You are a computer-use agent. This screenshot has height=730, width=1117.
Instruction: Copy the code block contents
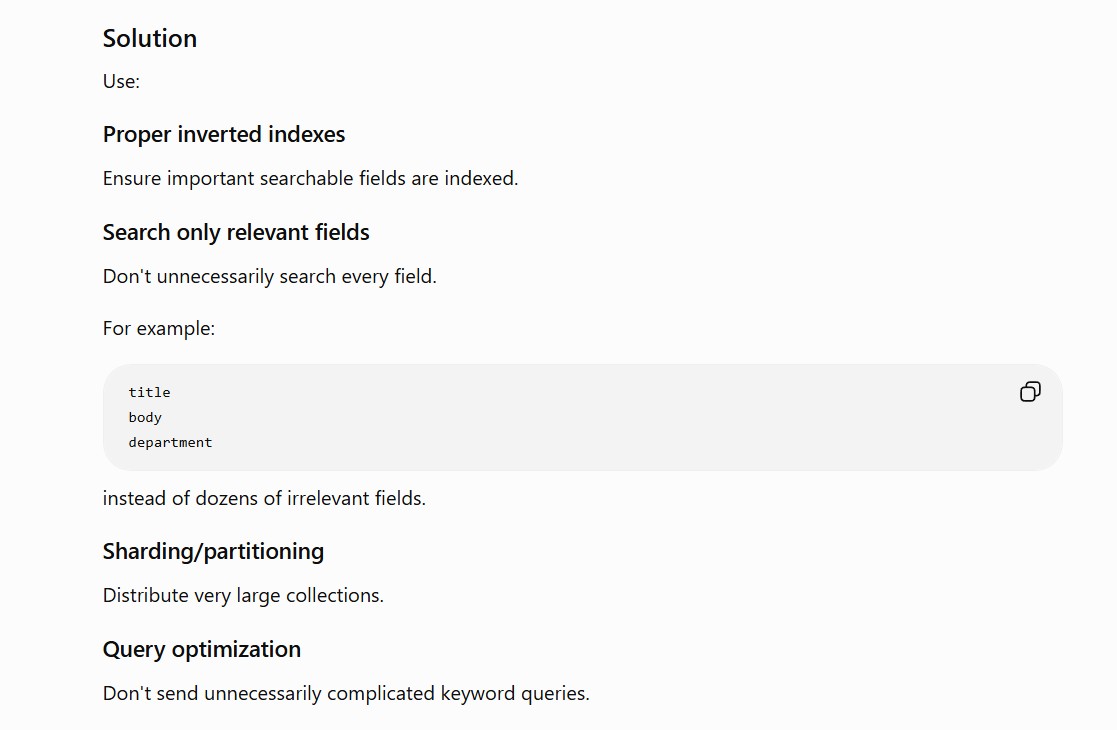tap(1030, 392)
